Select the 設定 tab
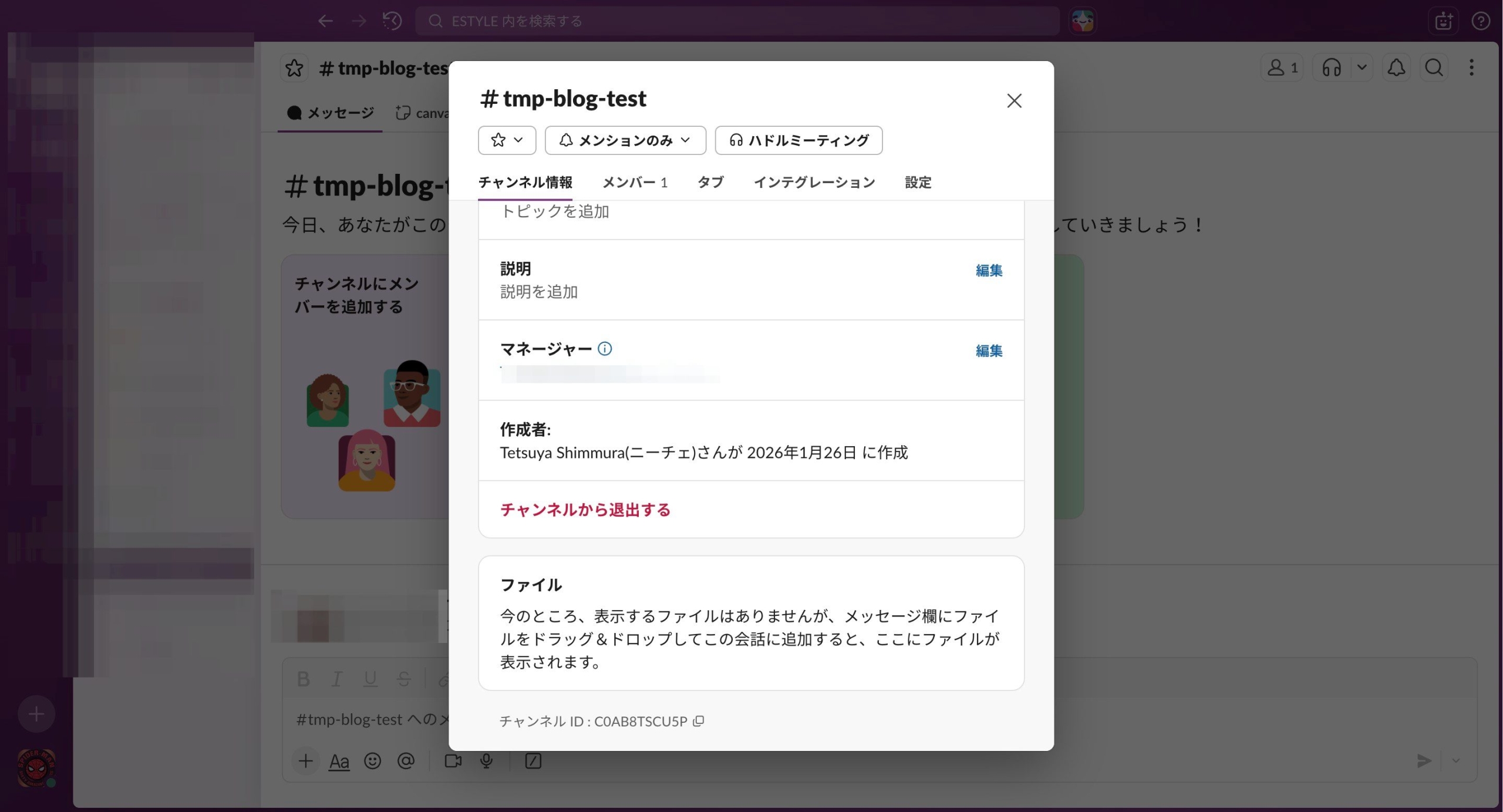 point(918,183)
